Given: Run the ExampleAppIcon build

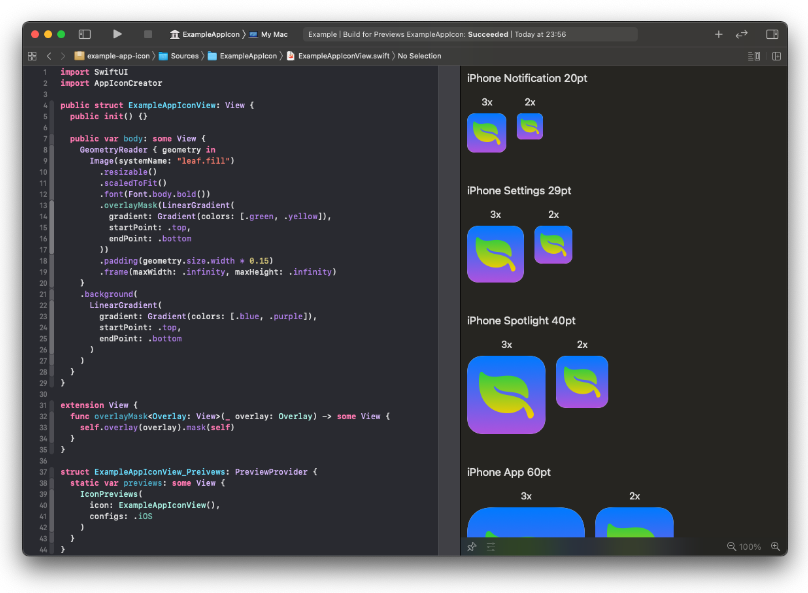Looking at the screenshot, I should coord(116,33).
